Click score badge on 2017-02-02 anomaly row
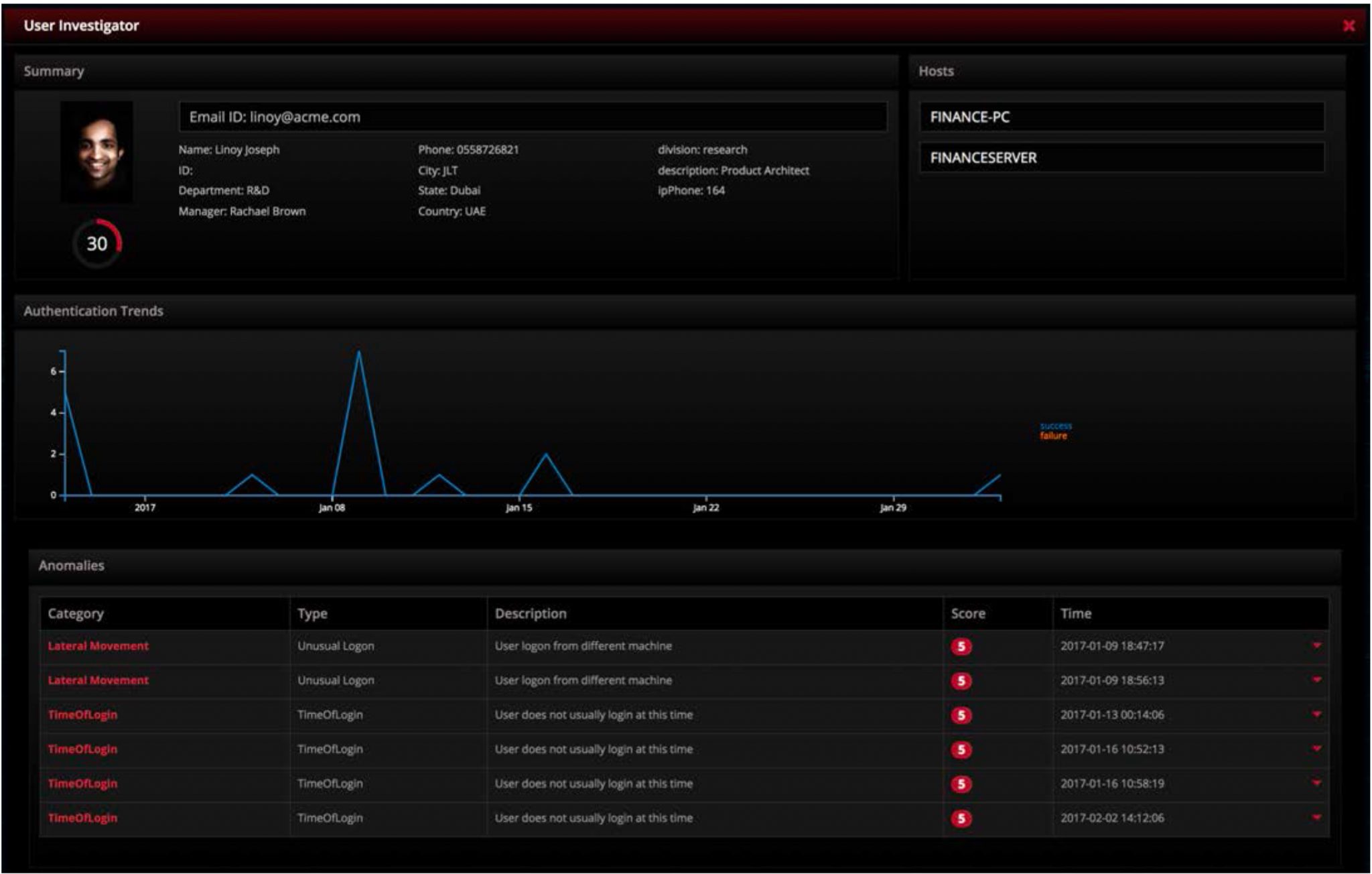 [x=961, y=818]
